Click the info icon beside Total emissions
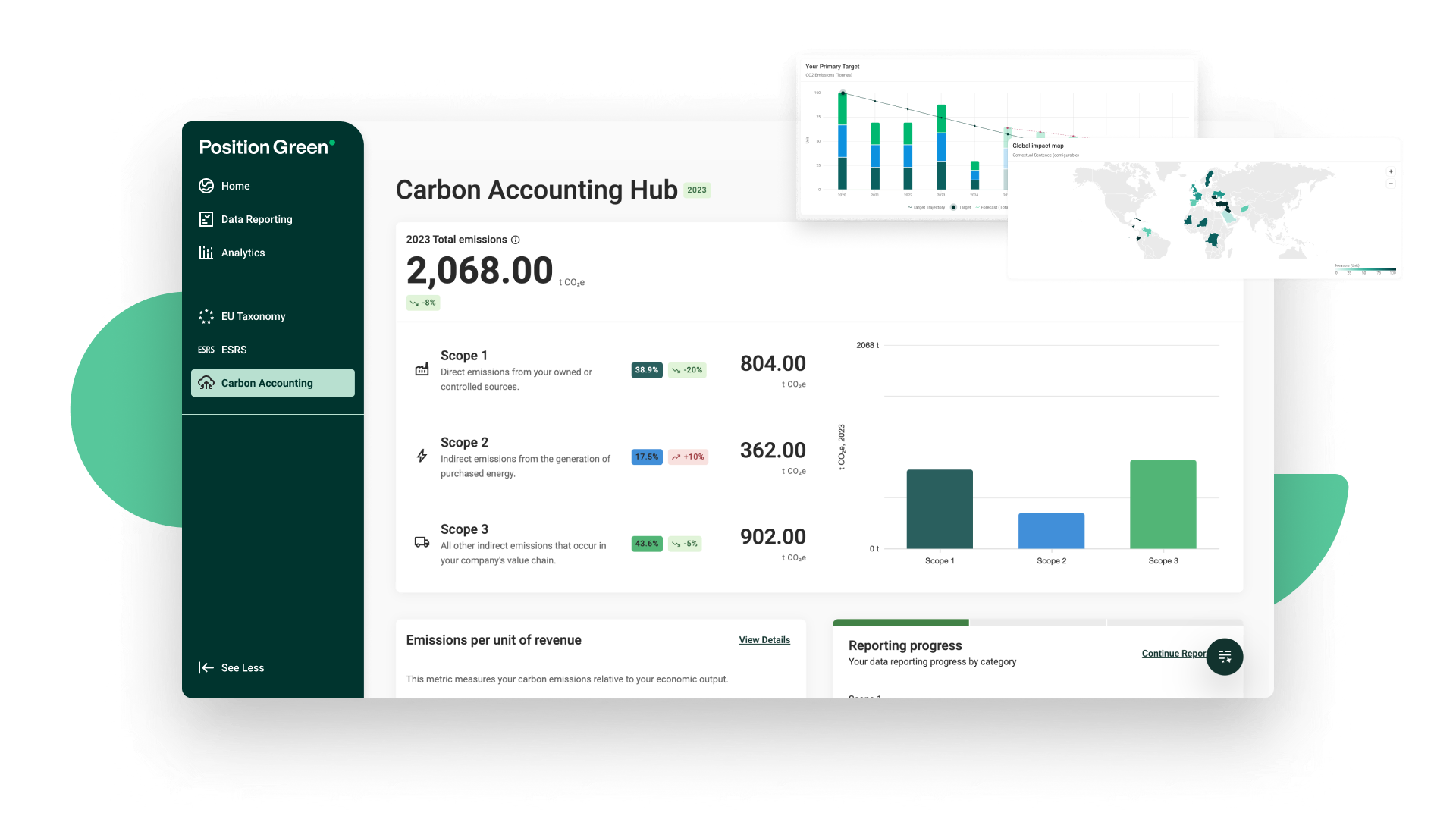This screenshot has width=1456, height=819. pos(516,240)
